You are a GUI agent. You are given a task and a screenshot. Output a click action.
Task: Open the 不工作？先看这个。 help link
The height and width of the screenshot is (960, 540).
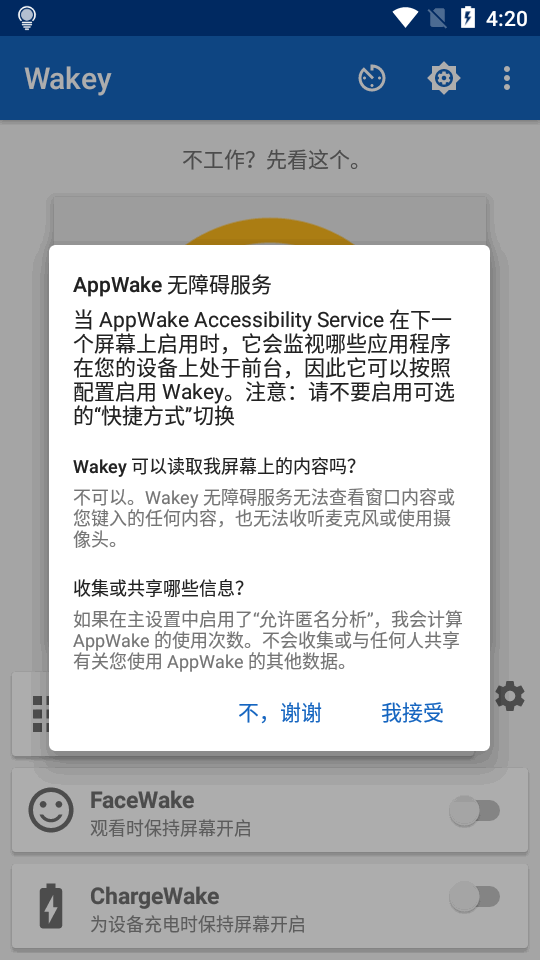pos(271,161)
